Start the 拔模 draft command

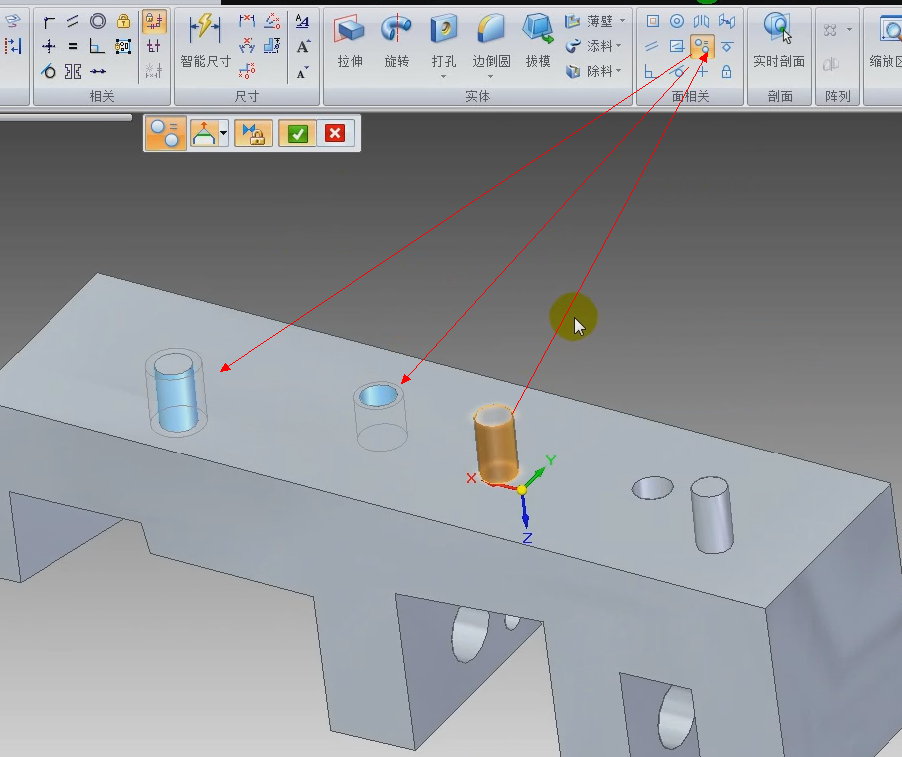538,40
